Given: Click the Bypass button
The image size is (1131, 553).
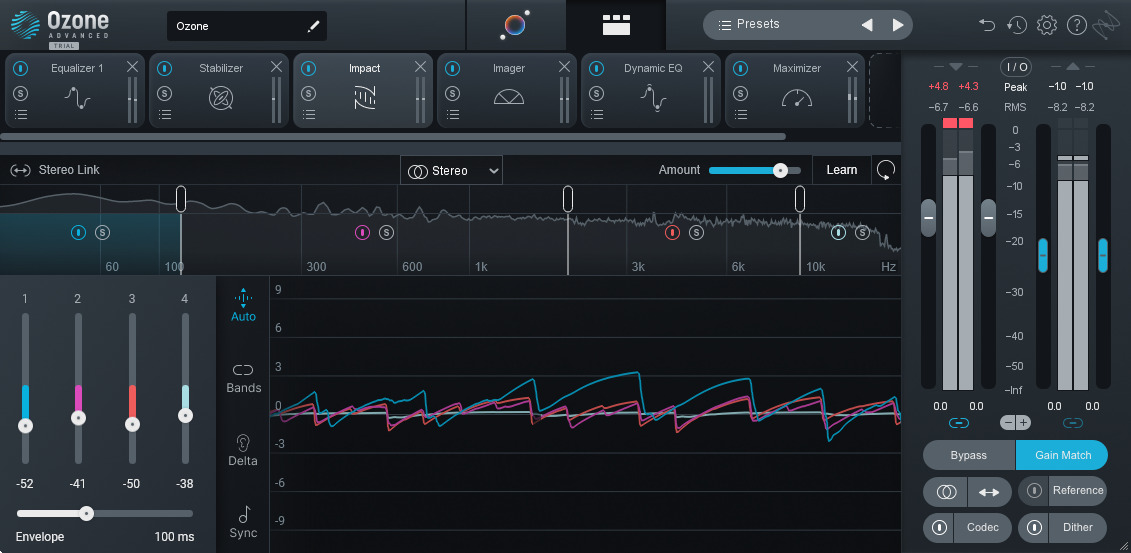Looking at the screenshot, I should tap(969, 456).
